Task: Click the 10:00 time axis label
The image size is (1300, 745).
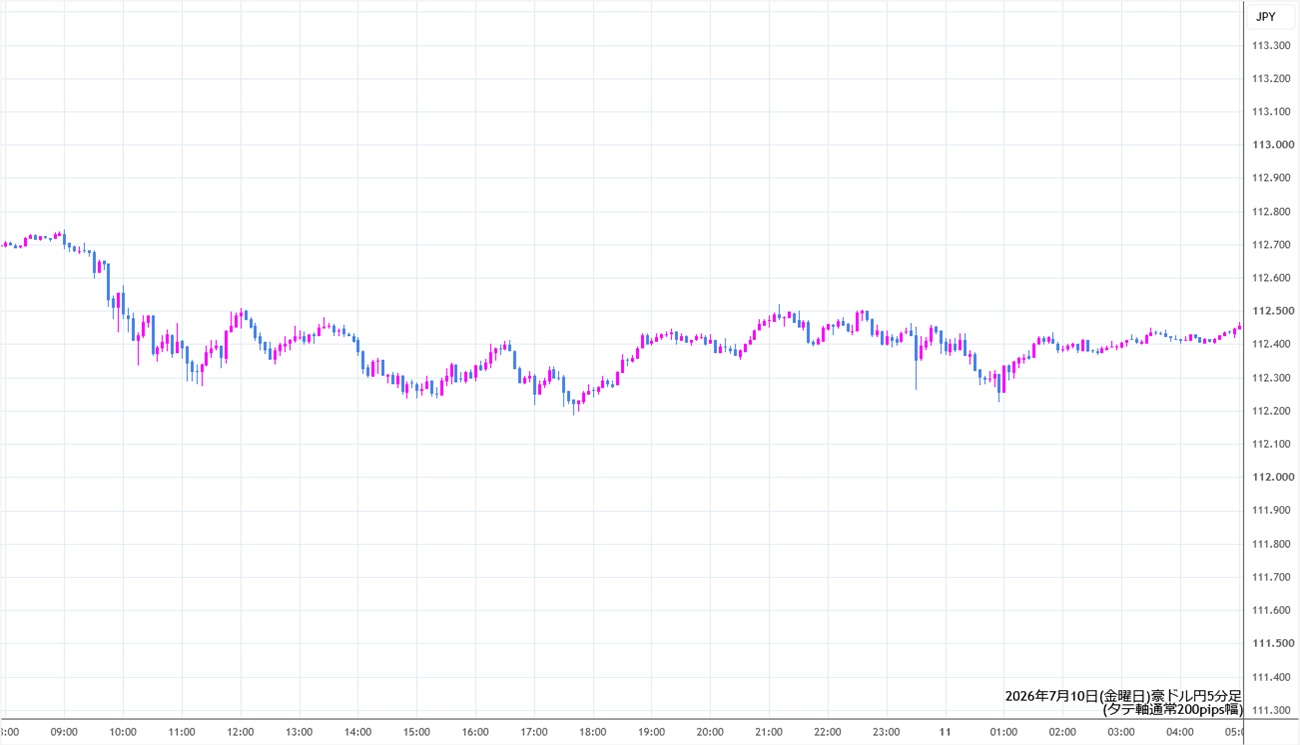Action: point(123,732)
